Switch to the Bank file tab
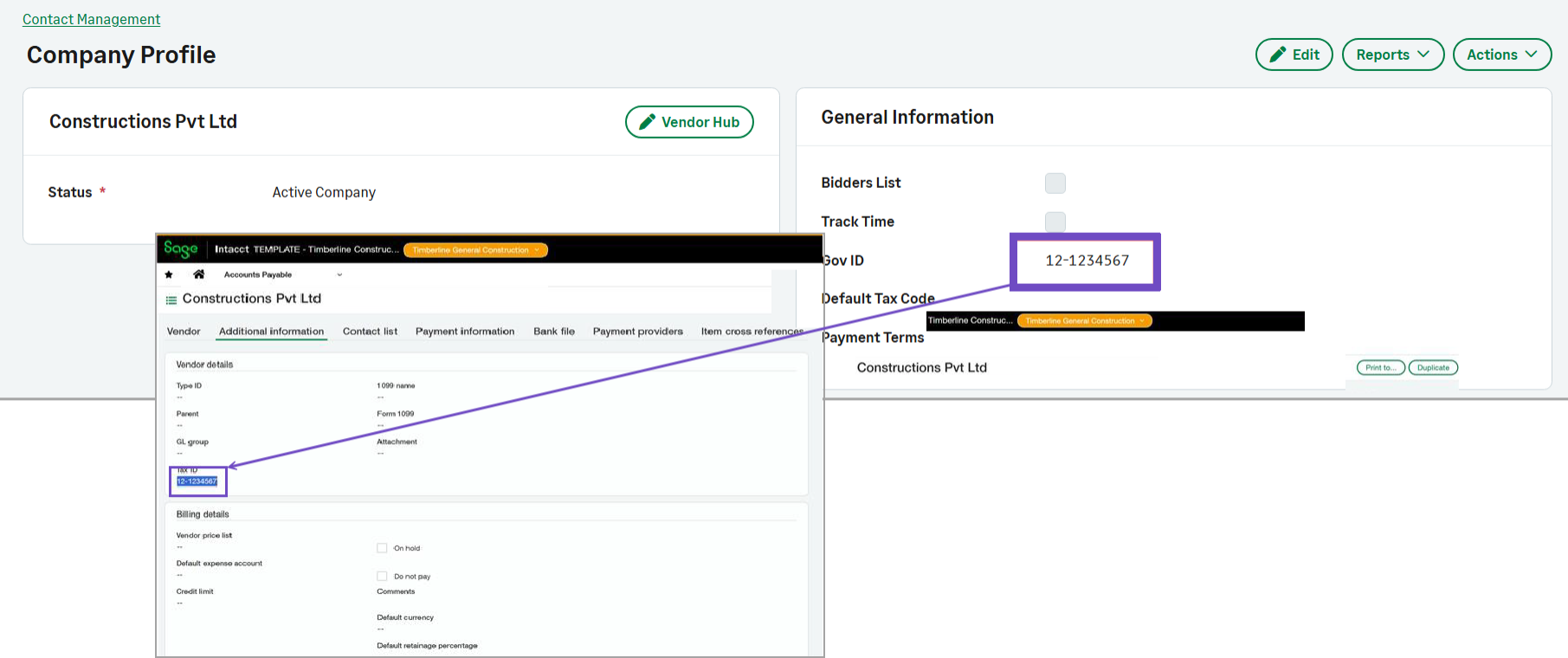 [554, 332]
